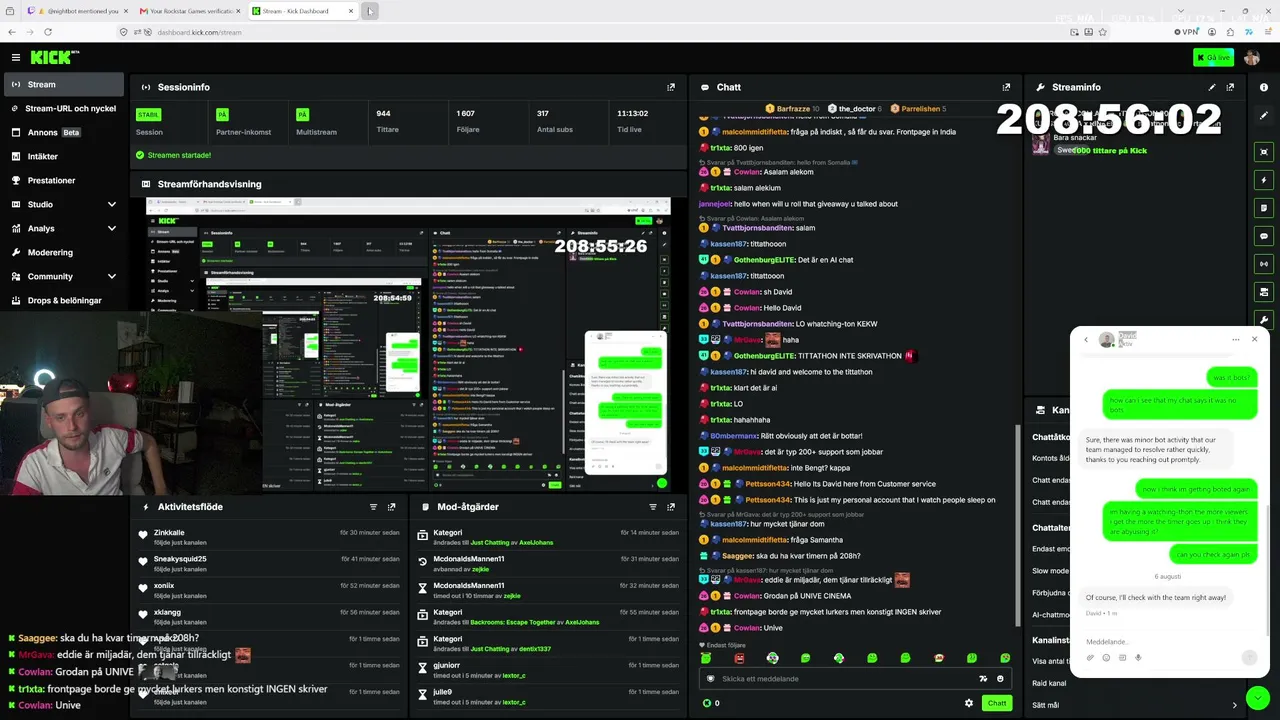
Task: Expand the Sätt mål option arrow
Action: 1234,705
